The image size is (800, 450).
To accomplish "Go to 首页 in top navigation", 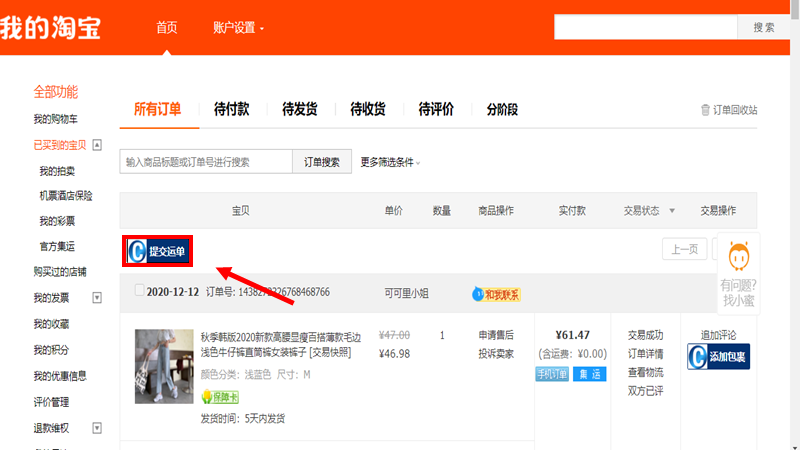I will [167, 28].
